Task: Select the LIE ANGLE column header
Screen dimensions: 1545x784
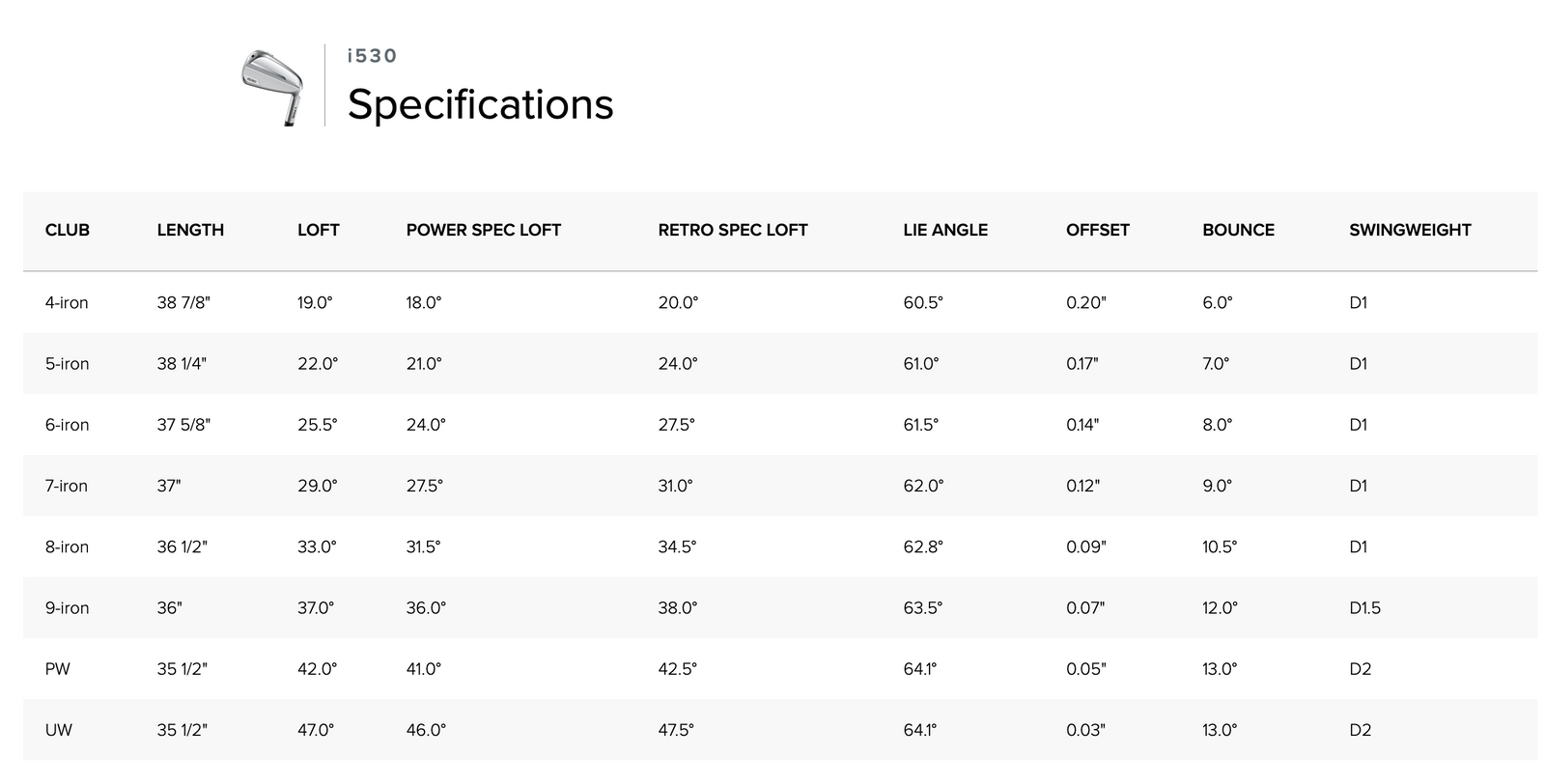Action: (x=945, y=230)
